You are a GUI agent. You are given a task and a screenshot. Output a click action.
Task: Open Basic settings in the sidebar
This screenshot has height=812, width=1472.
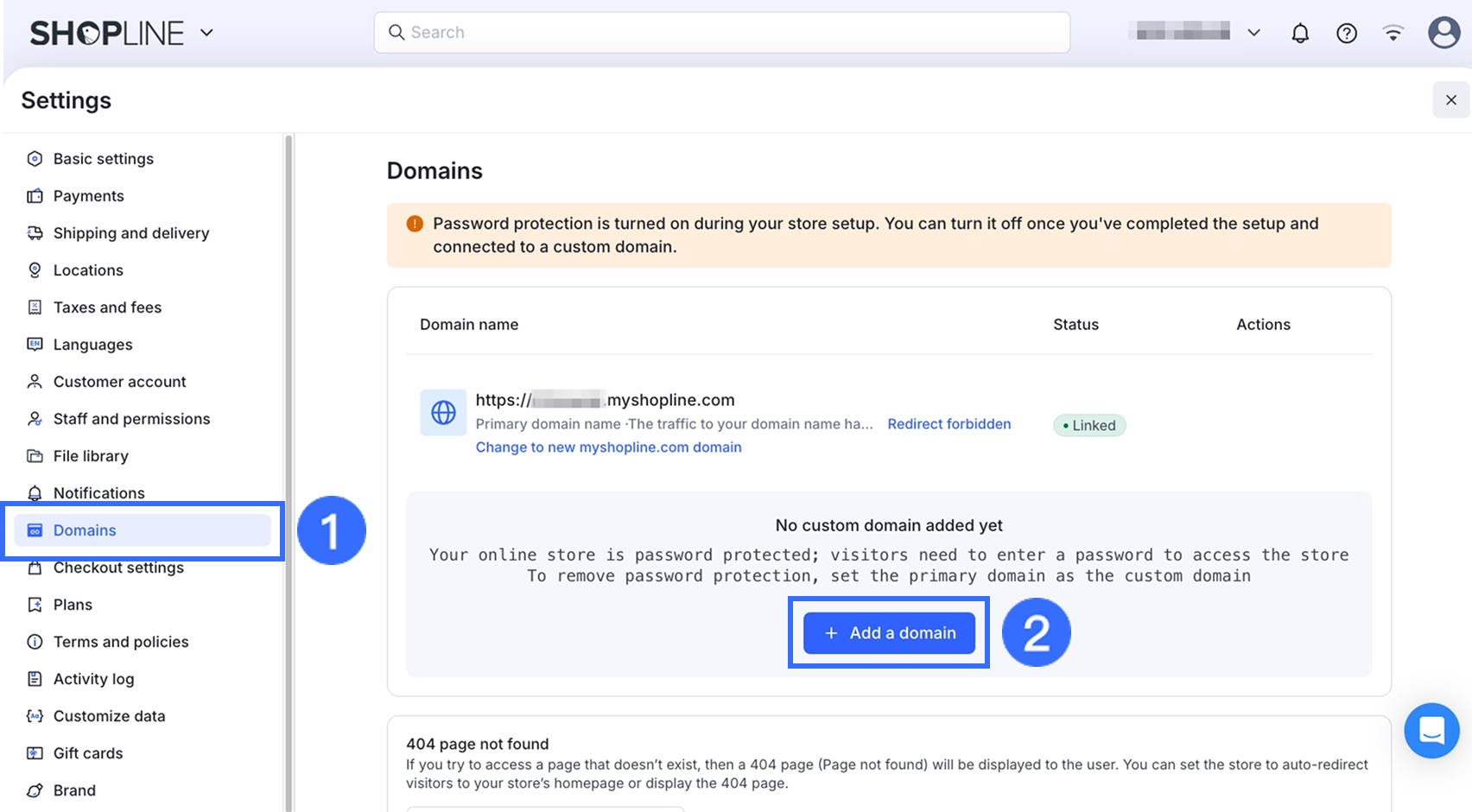pyautogui.click(x=103, y=159)
